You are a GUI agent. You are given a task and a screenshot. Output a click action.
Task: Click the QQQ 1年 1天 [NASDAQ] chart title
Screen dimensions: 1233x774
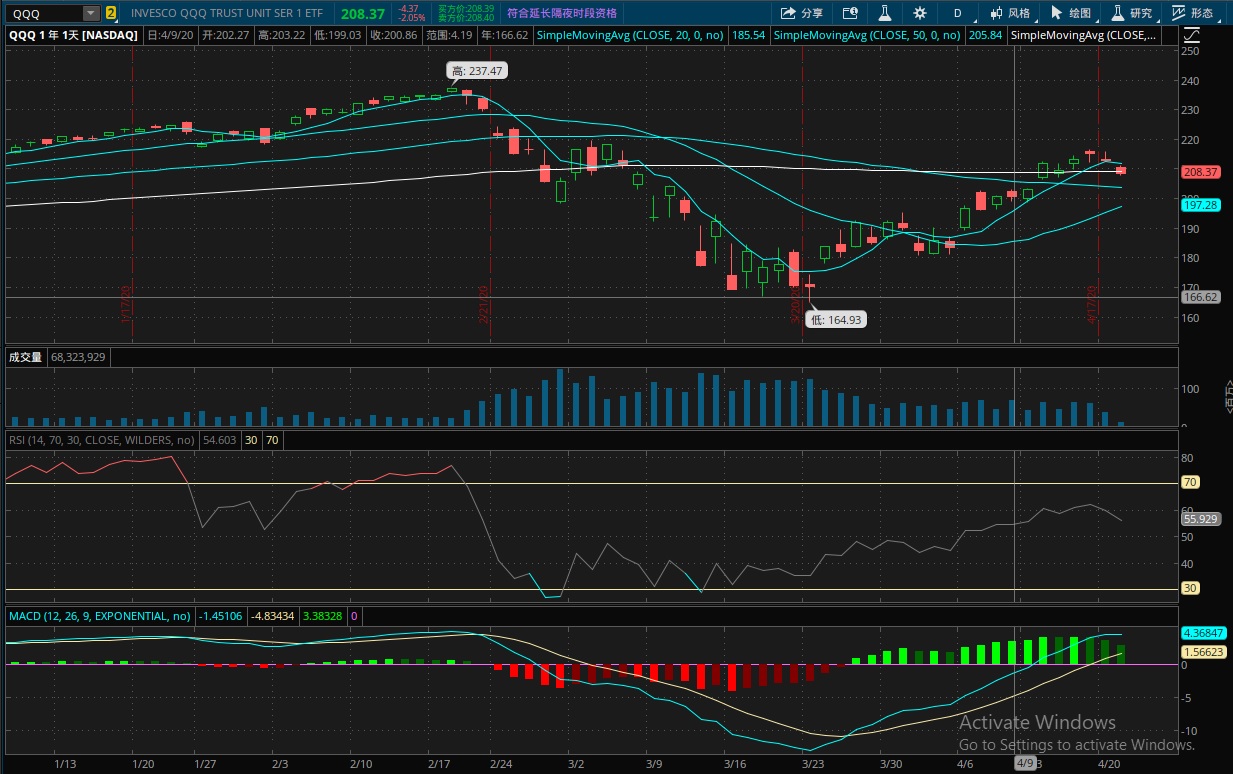[73, 34]
